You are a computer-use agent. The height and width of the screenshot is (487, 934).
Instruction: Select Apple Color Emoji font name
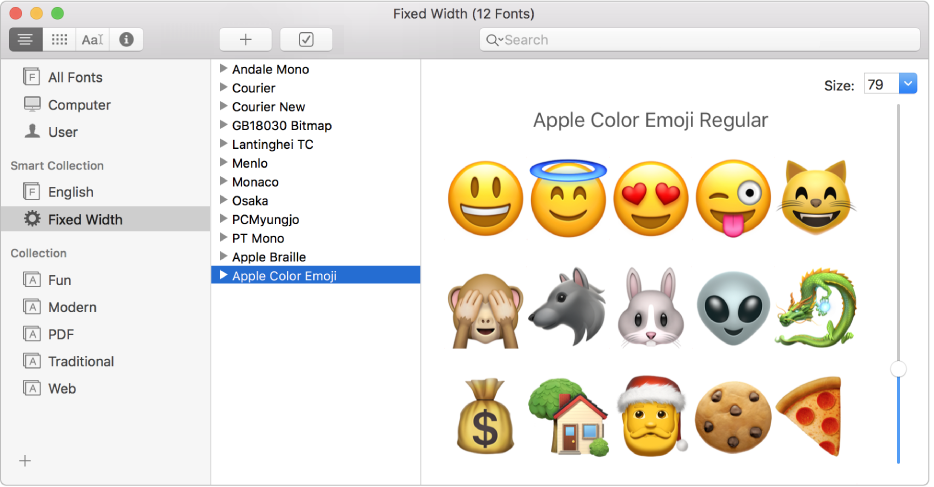[284, 276]
